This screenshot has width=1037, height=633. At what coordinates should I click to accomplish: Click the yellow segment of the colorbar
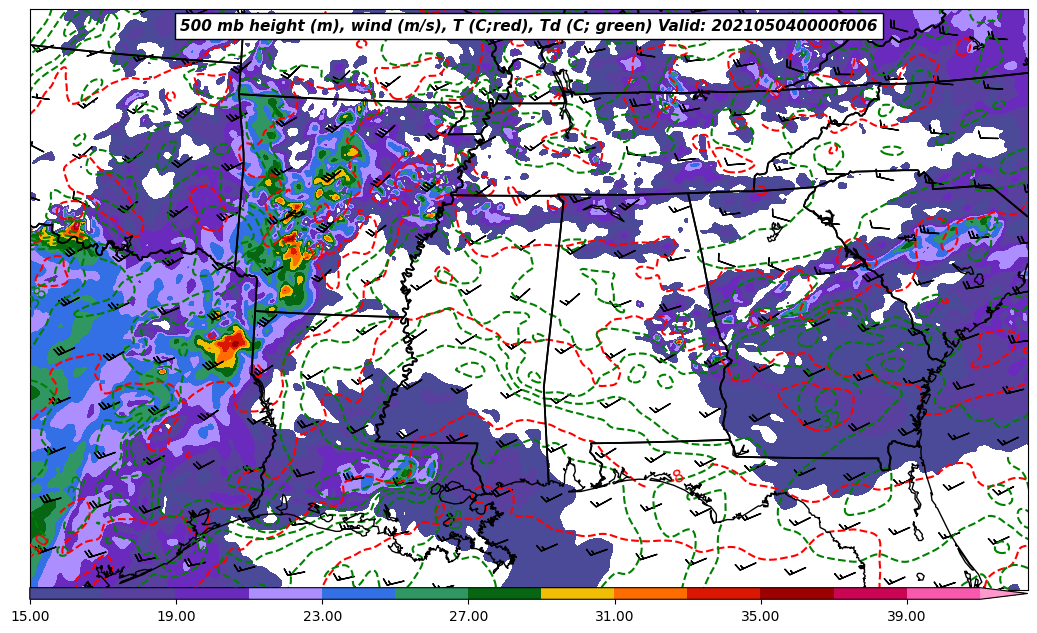(x=577, y=593)
